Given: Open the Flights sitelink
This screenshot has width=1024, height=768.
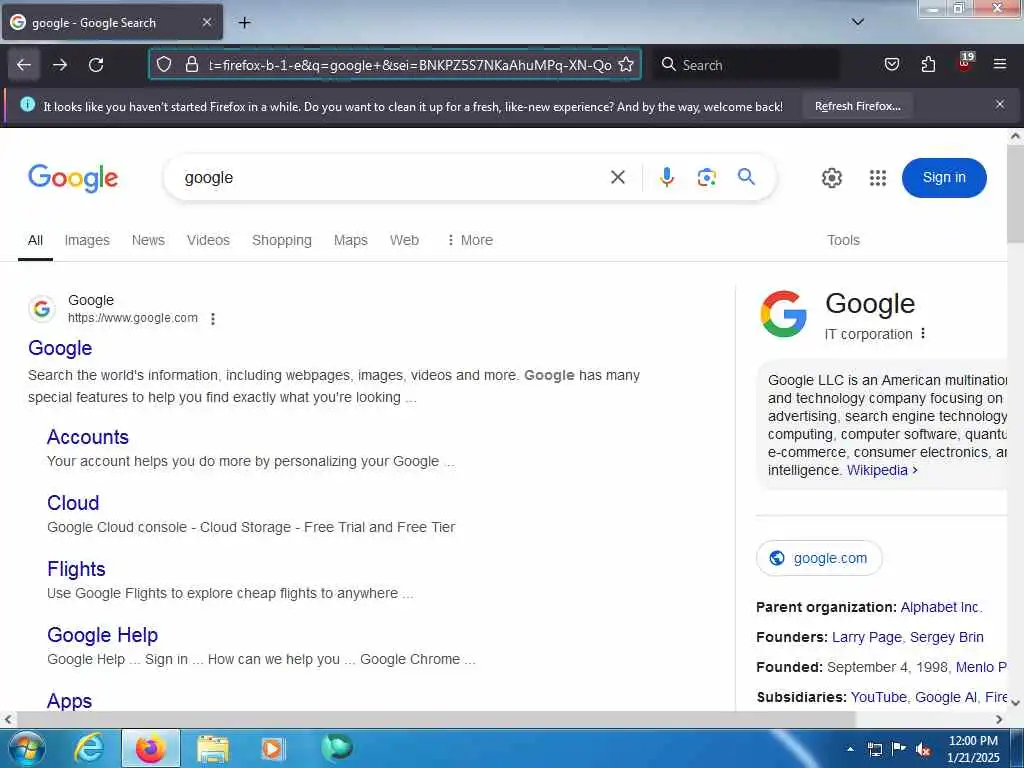Looking at the screenshot, I should point(76,569).
